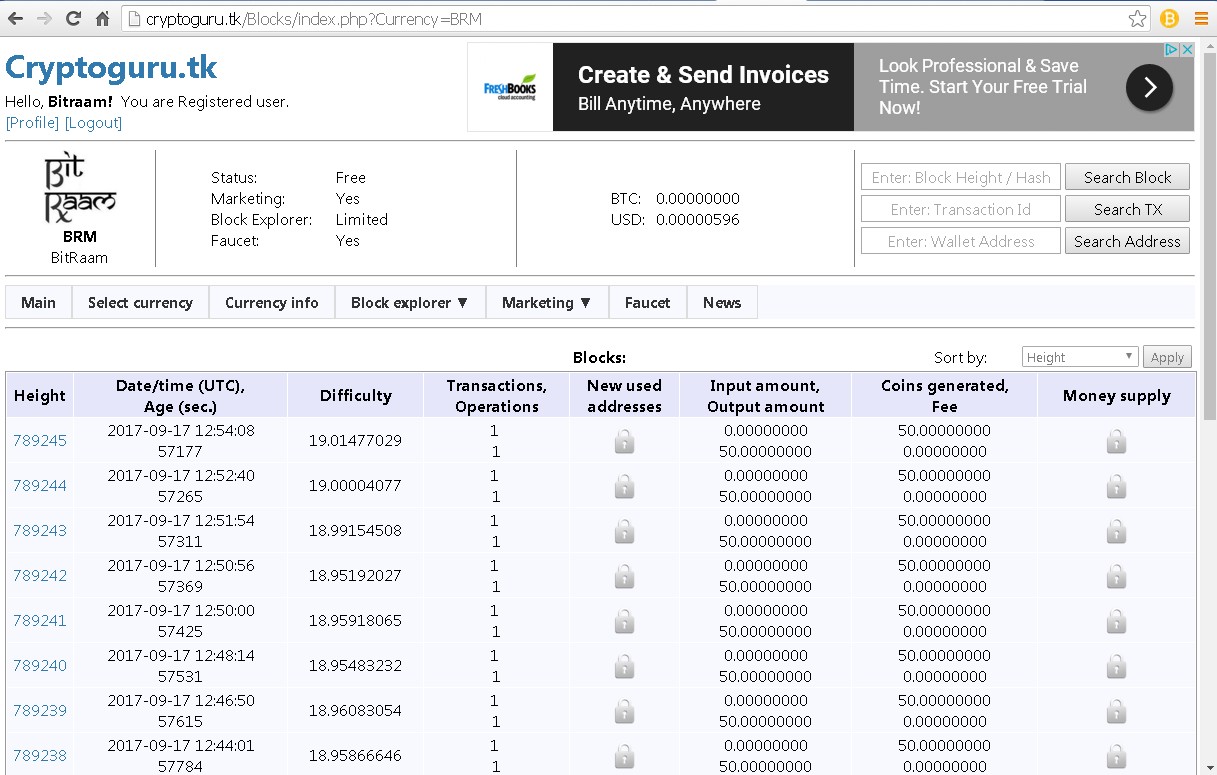Image resolution: width=1217 pixels, height=775 pixels.
Task: Focus the Block Height / Hash field
Action: click(x=960, y=177)
